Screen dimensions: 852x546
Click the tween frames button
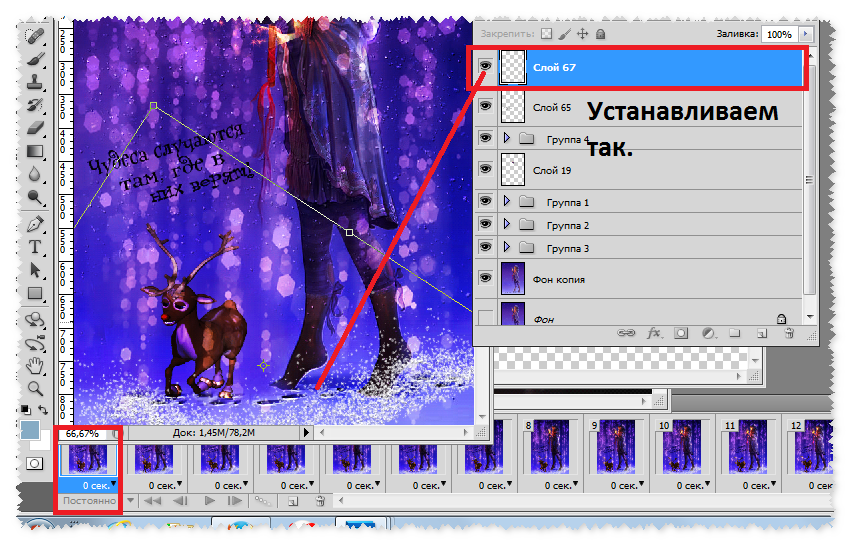(x=263, y=500)
